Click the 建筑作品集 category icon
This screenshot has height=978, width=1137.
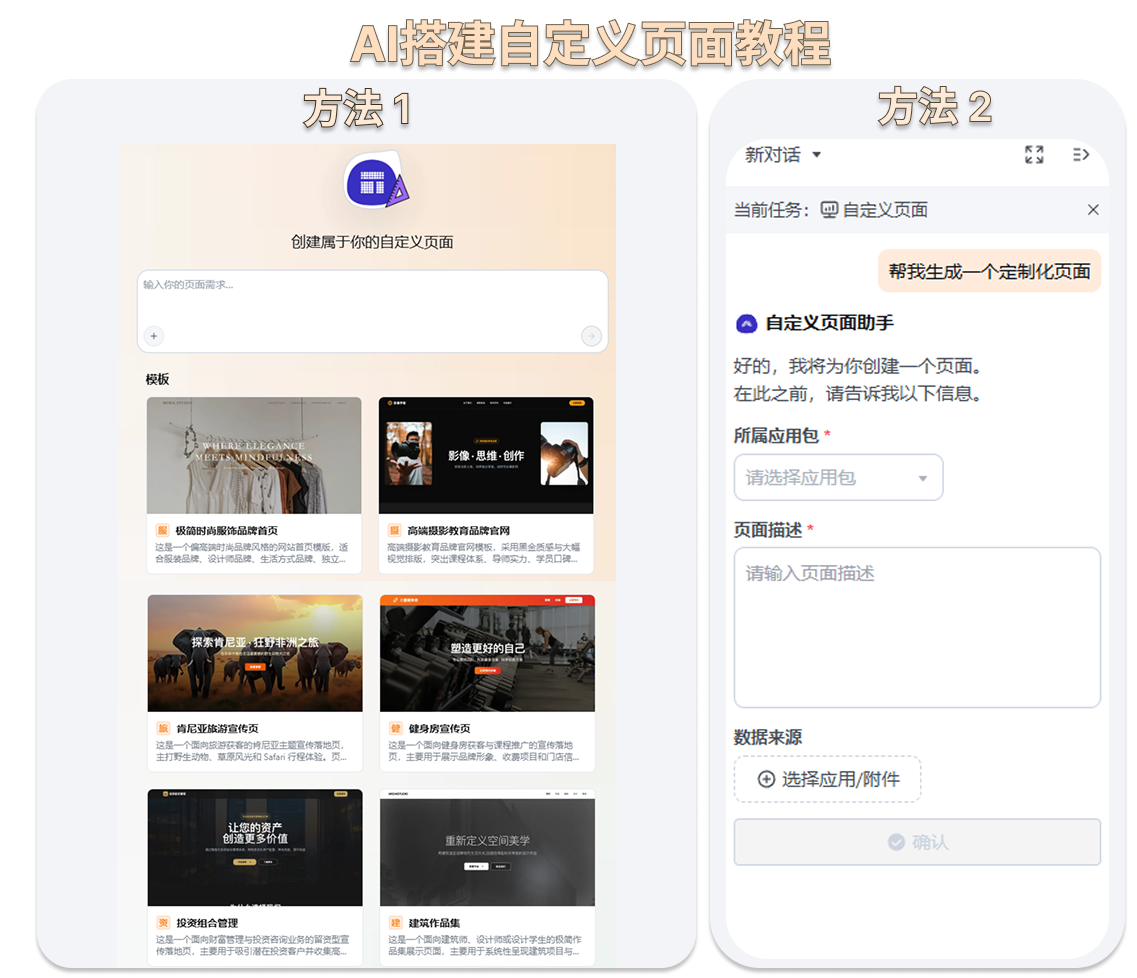[396, 922]
